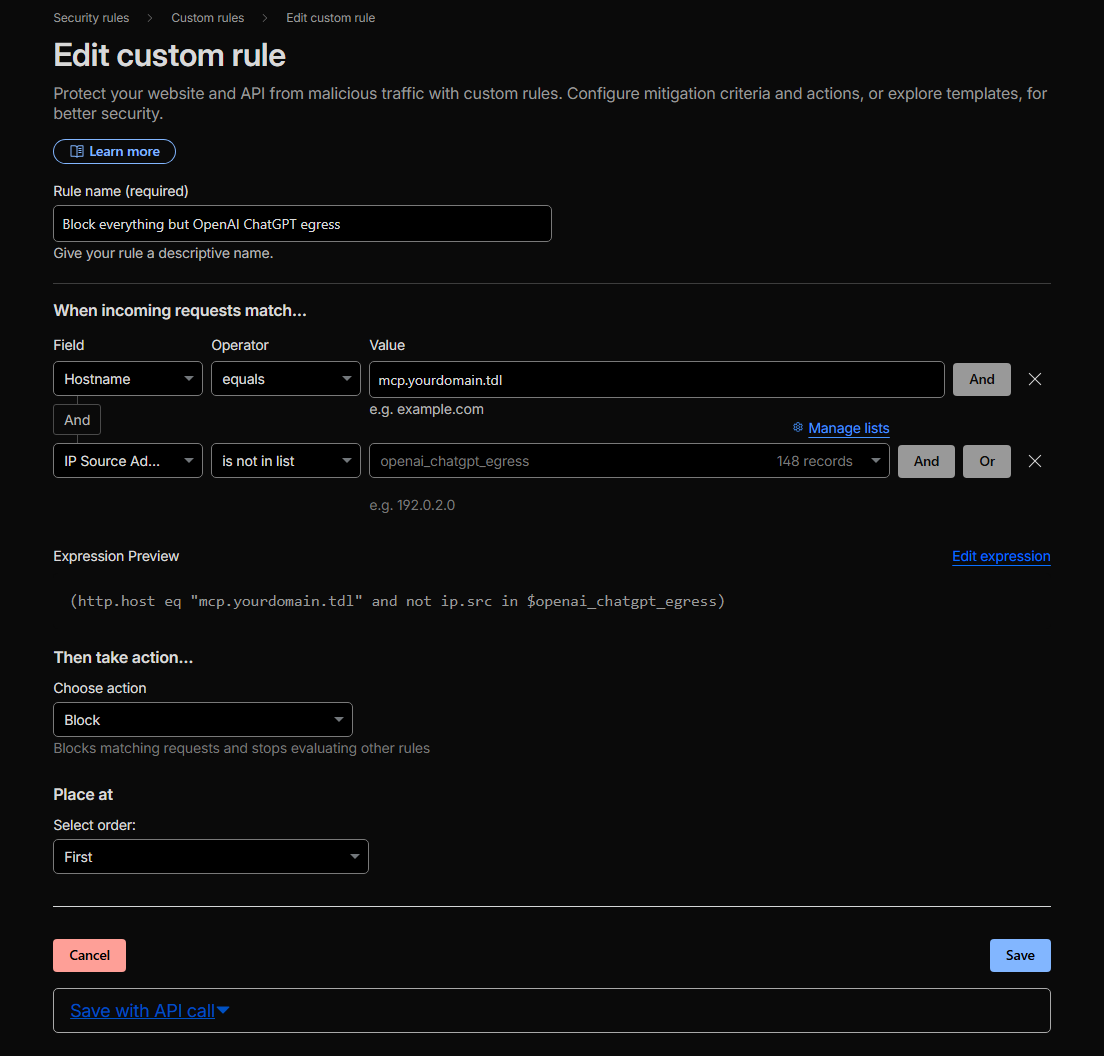This screenshot has width=1104, height=1056.
Task: Open the Choose action Block dropdown
Action: [x=203, y=720]
